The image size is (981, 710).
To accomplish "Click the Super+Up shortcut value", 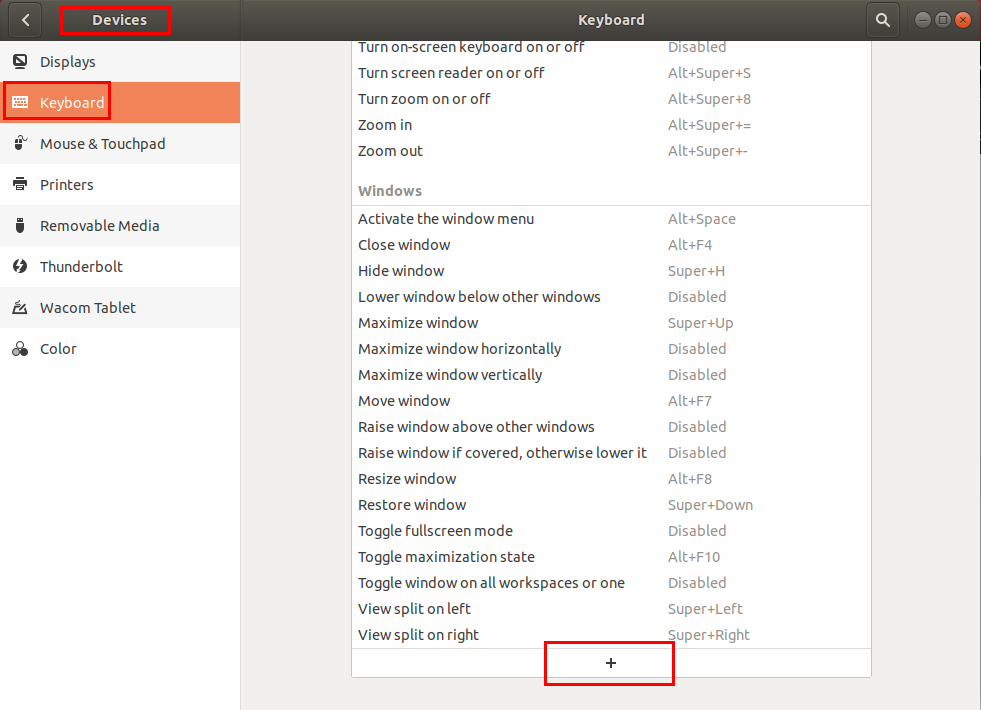I will (700, 323).
